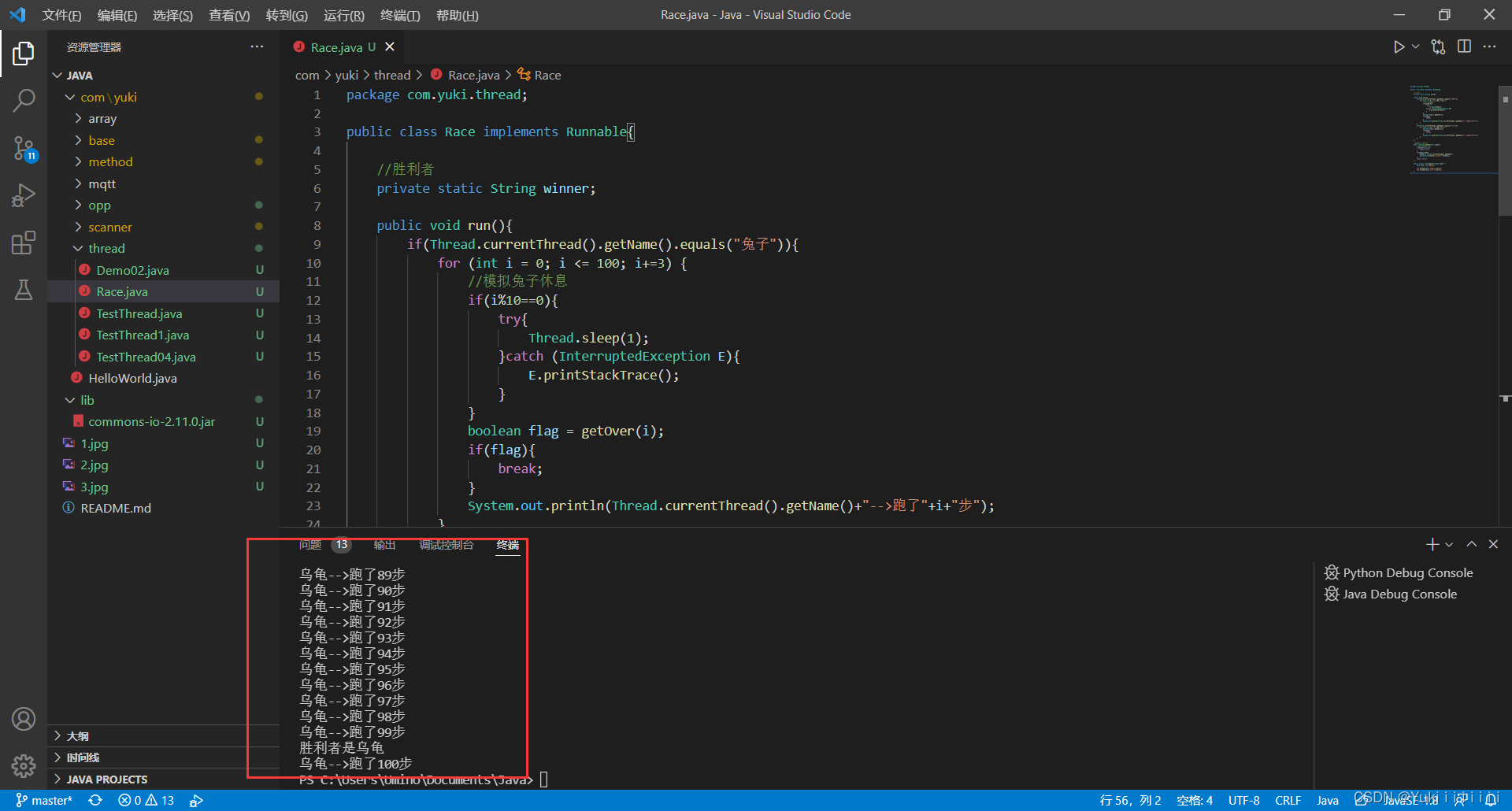Click the debug launch status bar icon
Image resolution: width=1512 pixels, height=811 pixels.
tap(197, 800)
